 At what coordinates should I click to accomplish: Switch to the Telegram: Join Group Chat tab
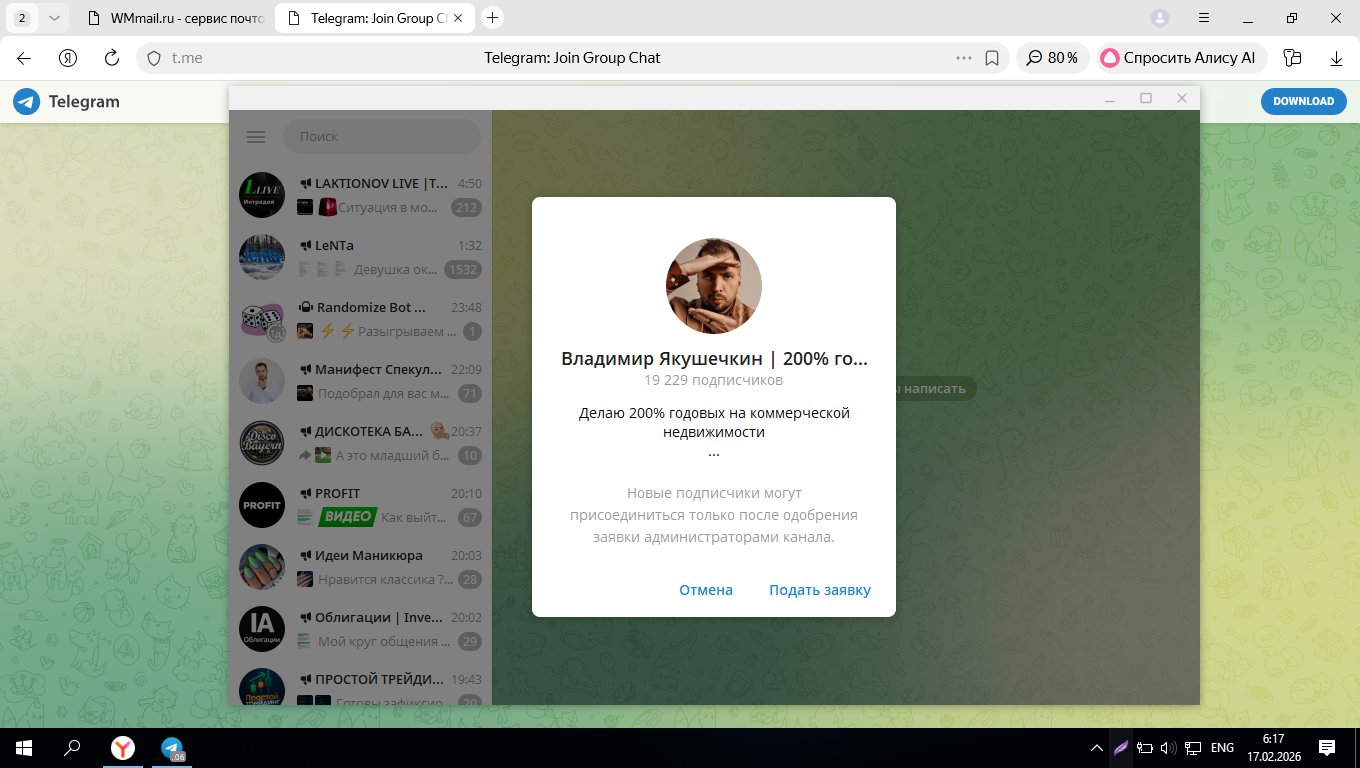(375, 18)
